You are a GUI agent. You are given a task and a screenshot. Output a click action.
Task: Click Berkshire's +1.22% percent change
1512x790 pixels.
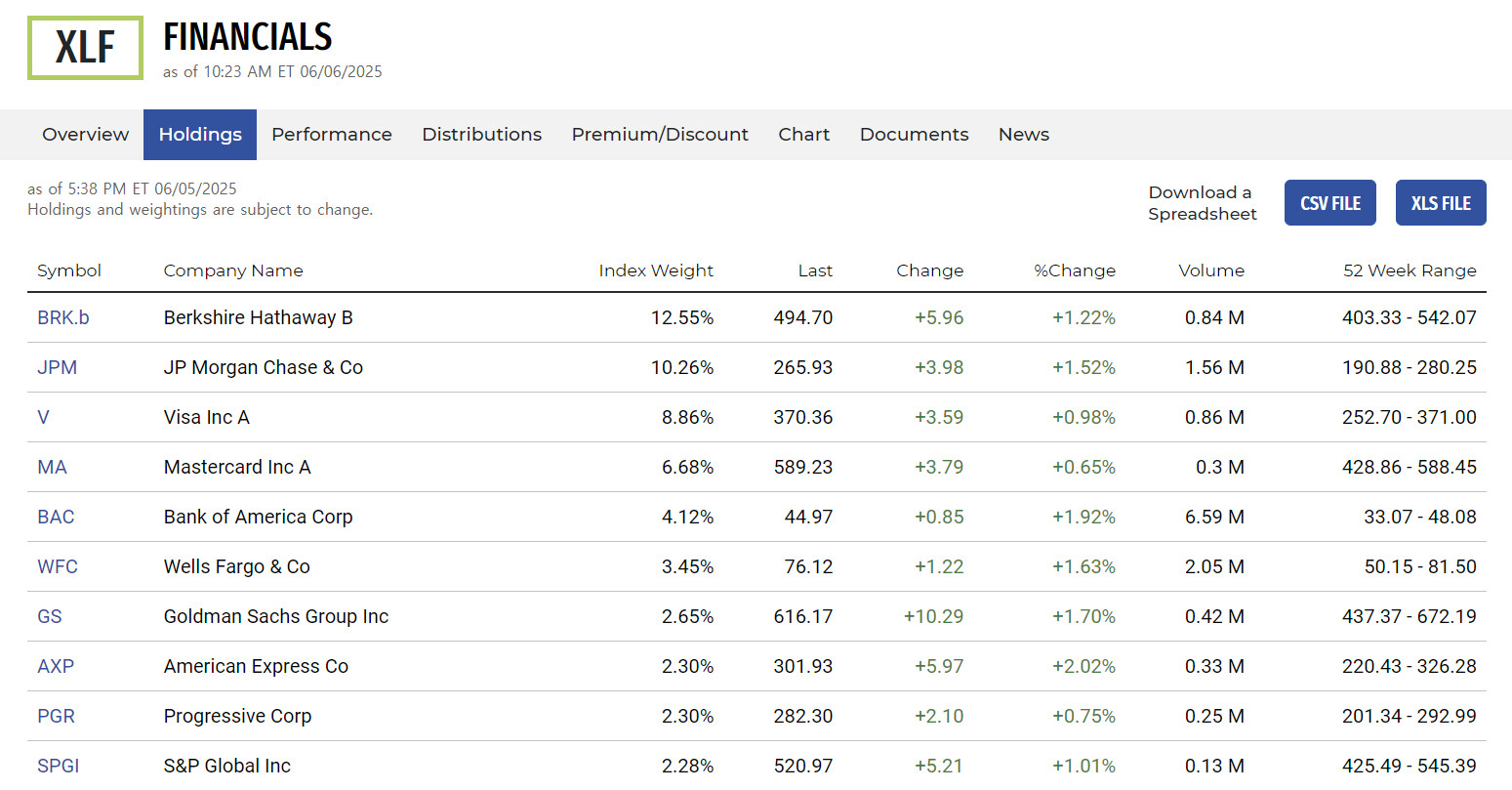[1083, 318]
